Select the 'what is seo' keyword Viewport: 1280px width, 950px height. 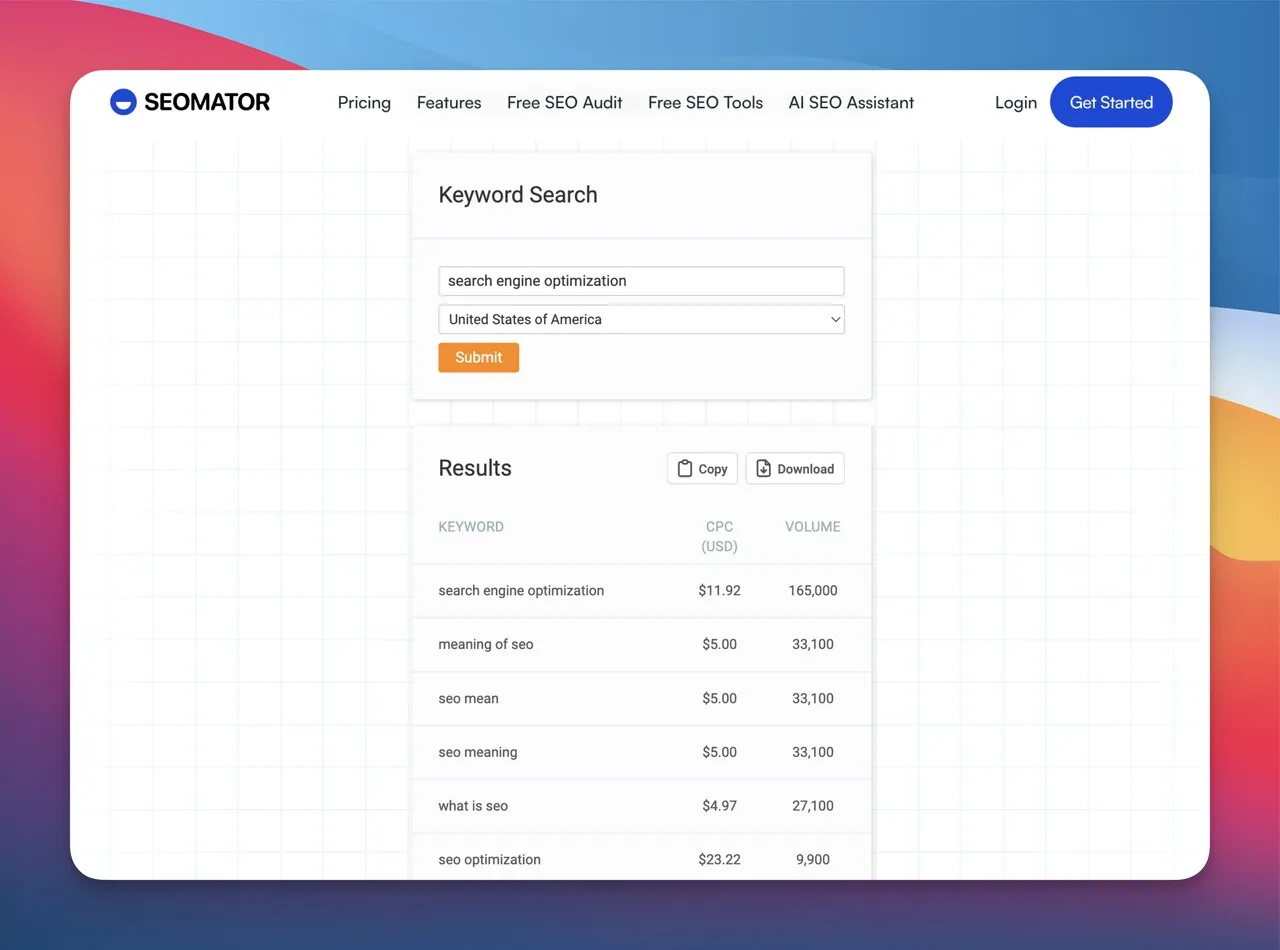[473, 806]
